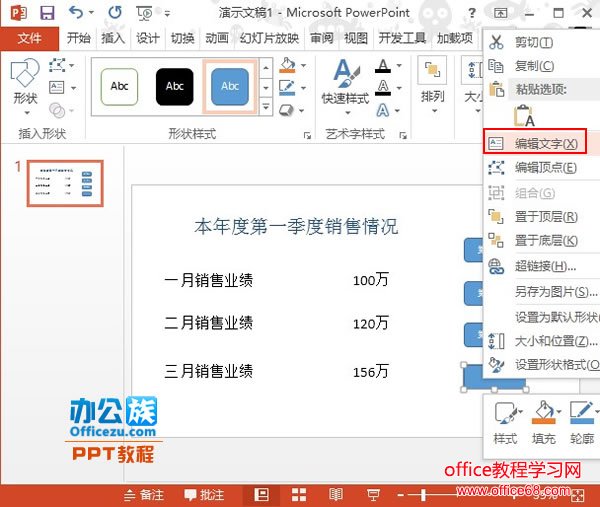
Task: Select slide 1 thumbnail
Action: (x=65, y=183)
